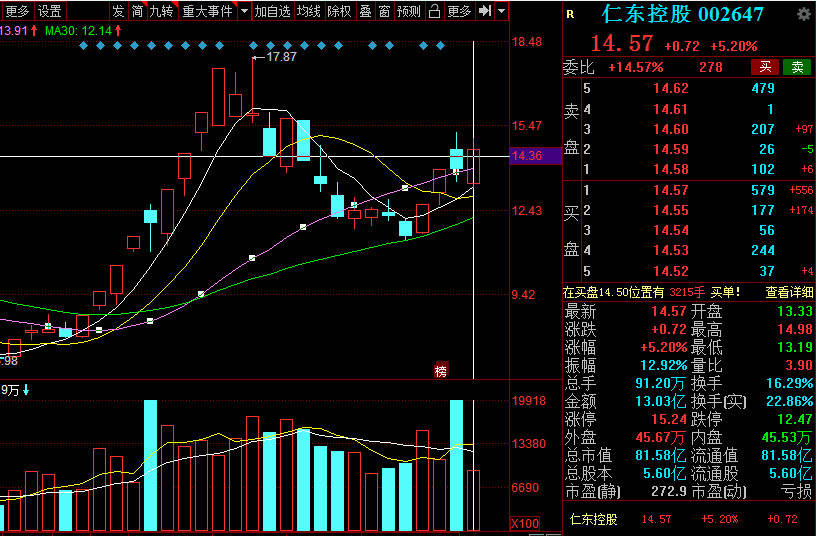The height and width of the screenshot is (536, 816).
Task: Click the 榜 badge on the chart
Action: pyautogui.click(x=440, y=371)
